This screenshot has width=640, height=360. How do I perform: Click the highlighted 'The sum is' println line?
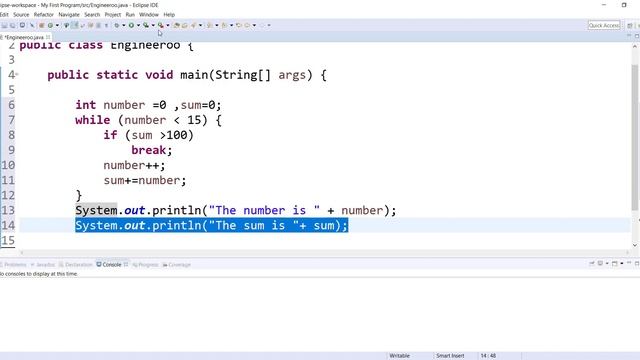pos(211,225)
